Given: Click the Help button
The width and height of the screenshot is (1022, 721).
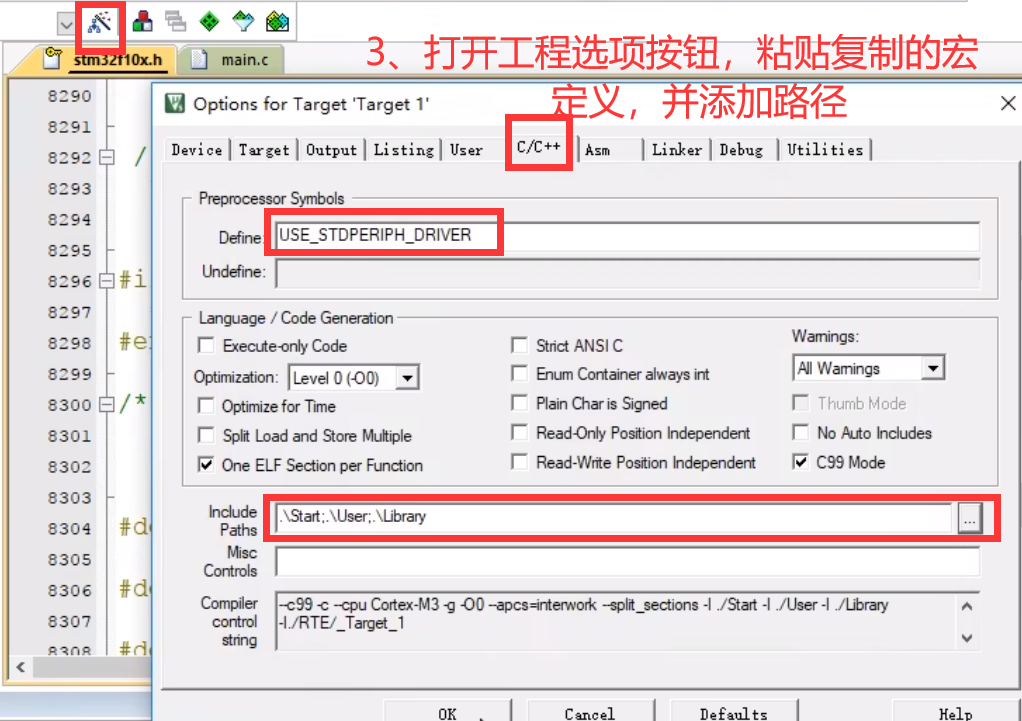Looking at the screenshot, I should tap(956, 713).
